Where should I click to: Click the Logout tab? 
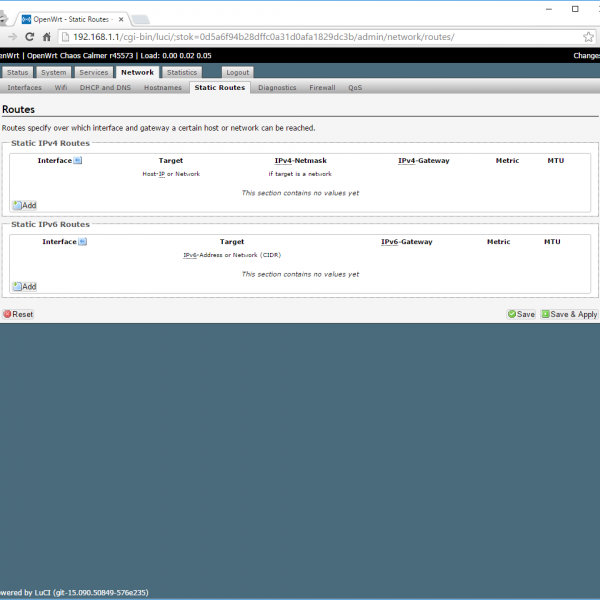click(x=238, y=73)
